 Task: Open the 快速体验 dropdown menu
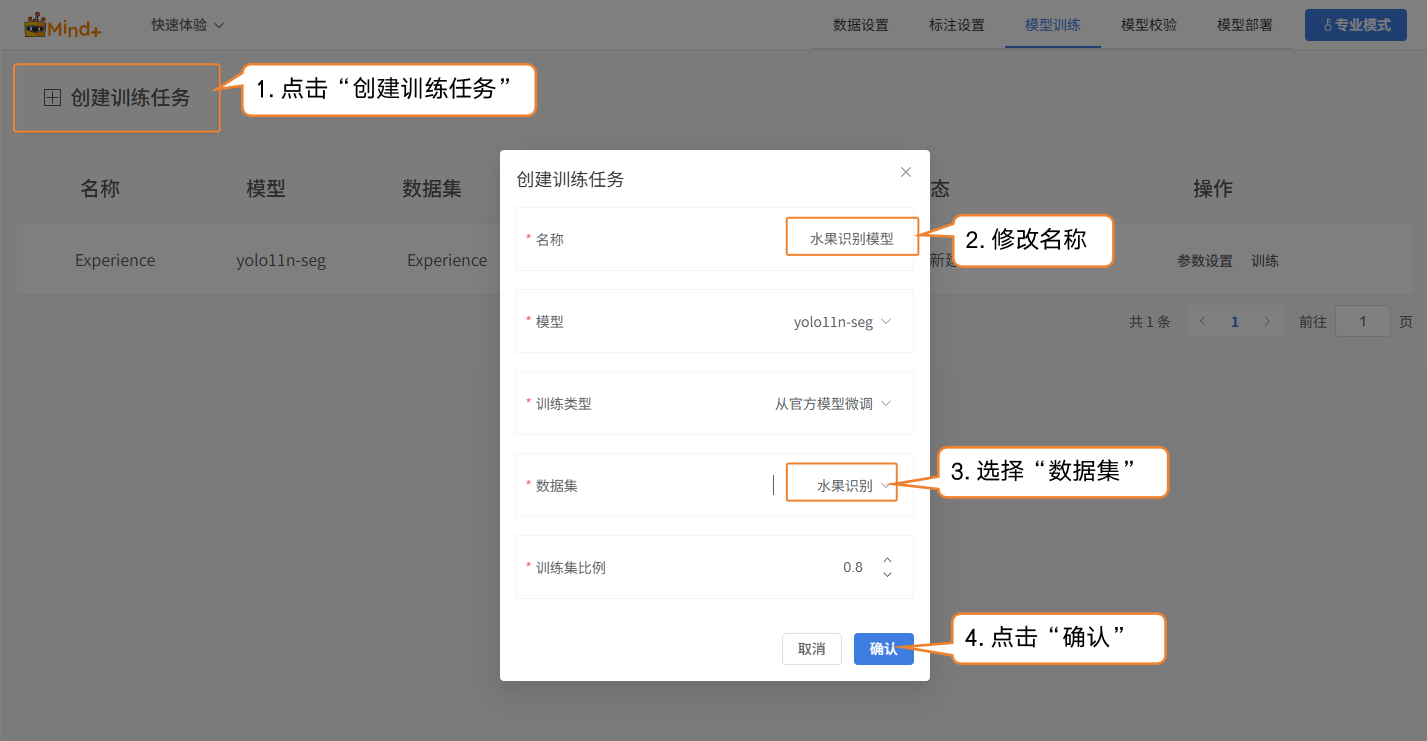[187, 25]
